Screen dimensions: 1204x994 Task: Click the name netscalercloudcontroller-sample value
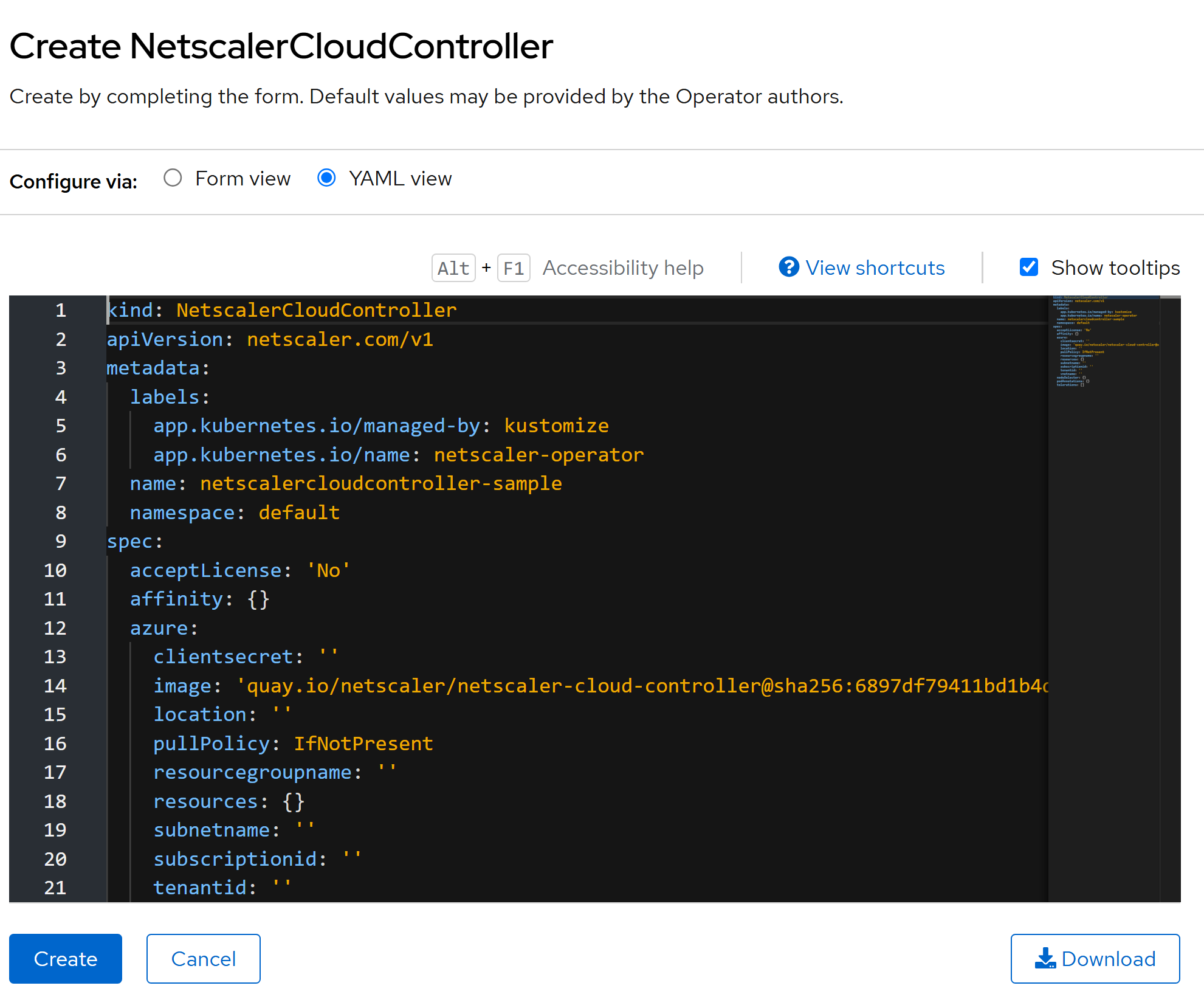[x=381, y=483]
